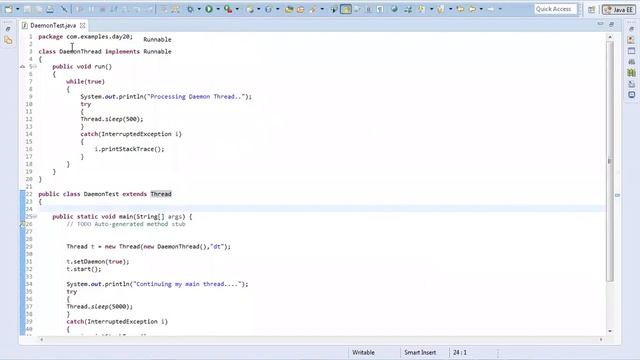This screenshot has height=360, width=640.
Task: Click the binoculars-like icon in right trim
Action: pos(631,62)
